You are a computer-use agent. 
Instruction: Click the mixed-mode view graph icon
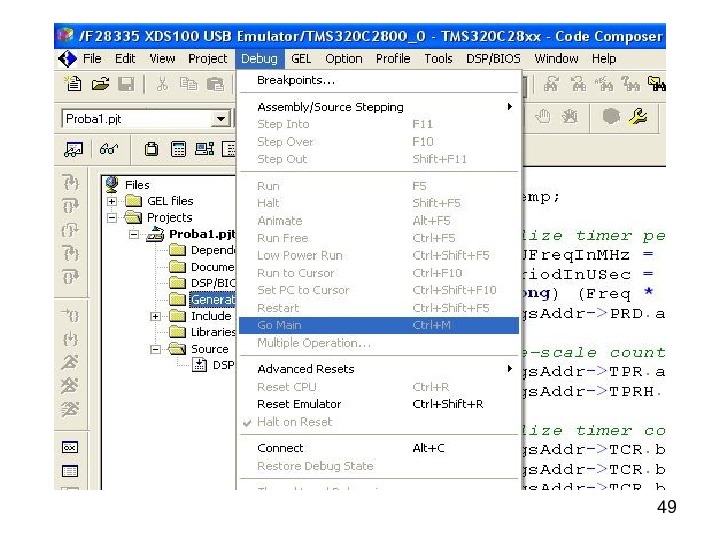73,149
